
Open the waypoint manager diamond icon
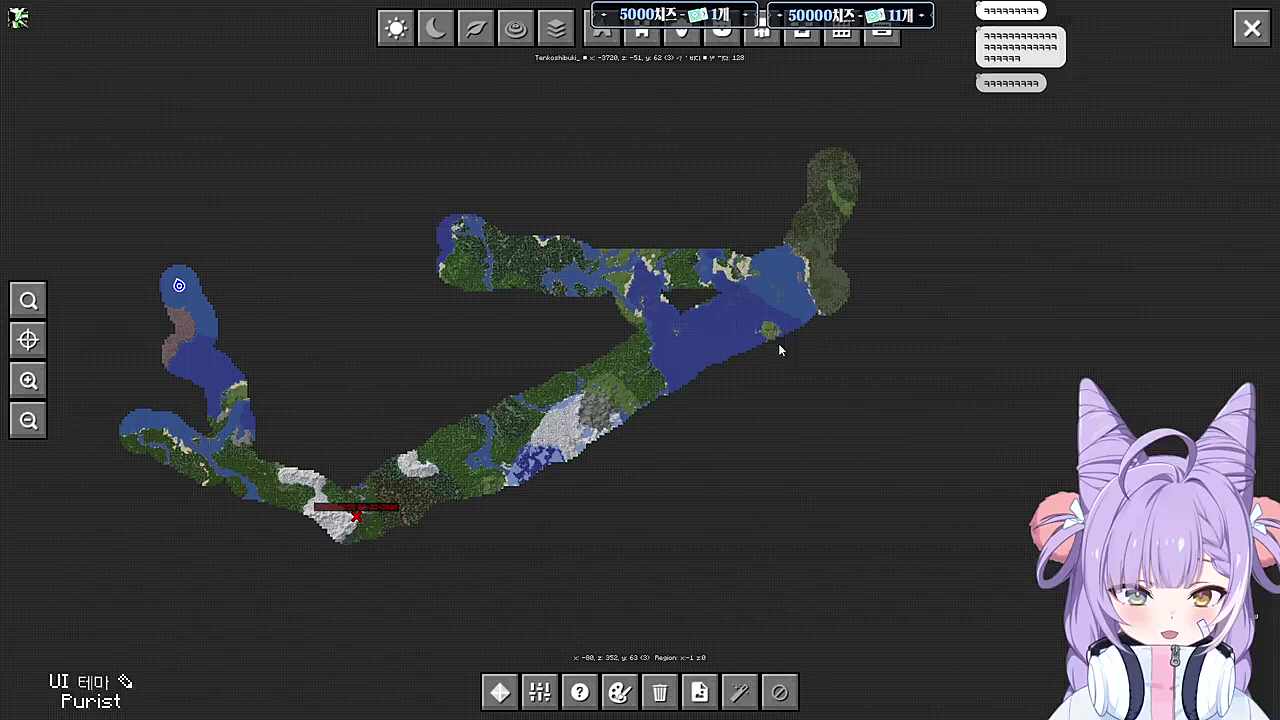point(500,692)
